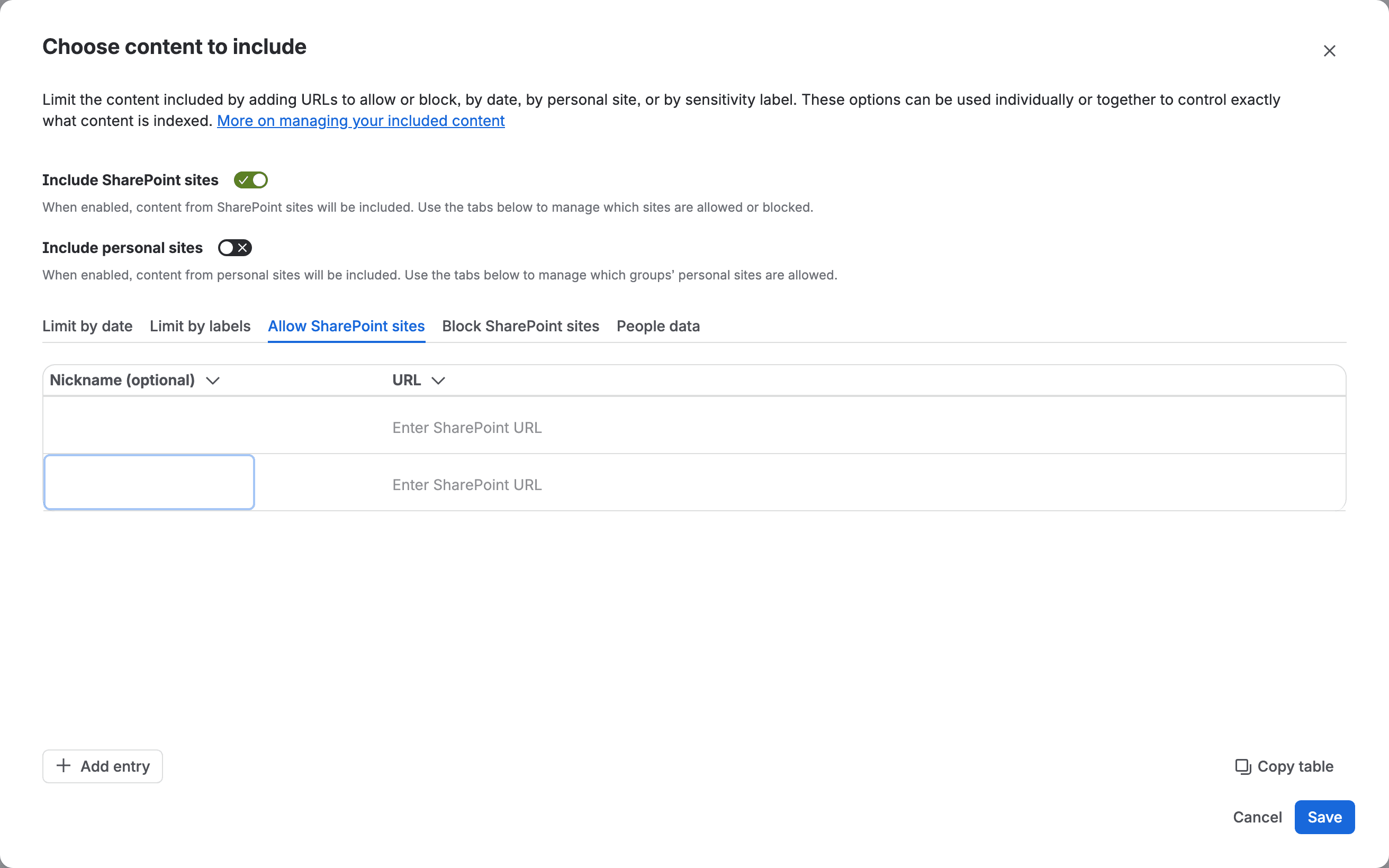Click focused nickname field in second row

149,482
